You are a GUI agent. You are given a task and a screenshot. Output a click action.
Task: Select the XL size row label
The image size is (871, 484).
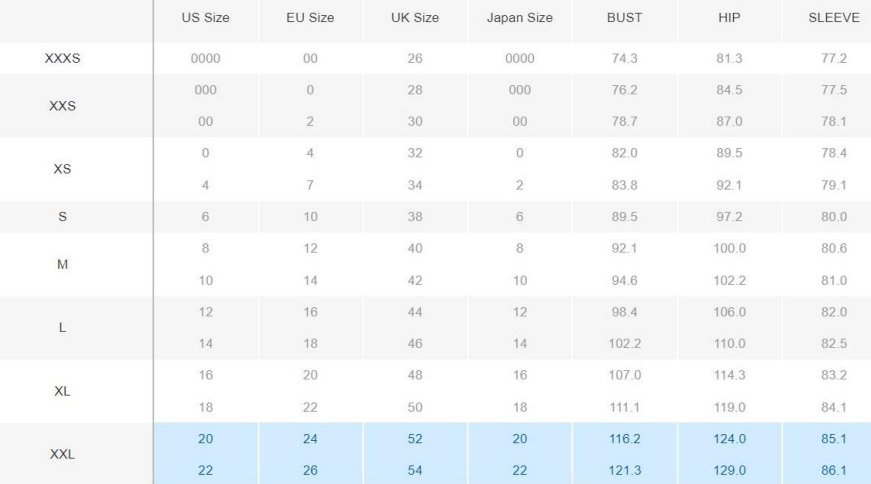point(62,391)
